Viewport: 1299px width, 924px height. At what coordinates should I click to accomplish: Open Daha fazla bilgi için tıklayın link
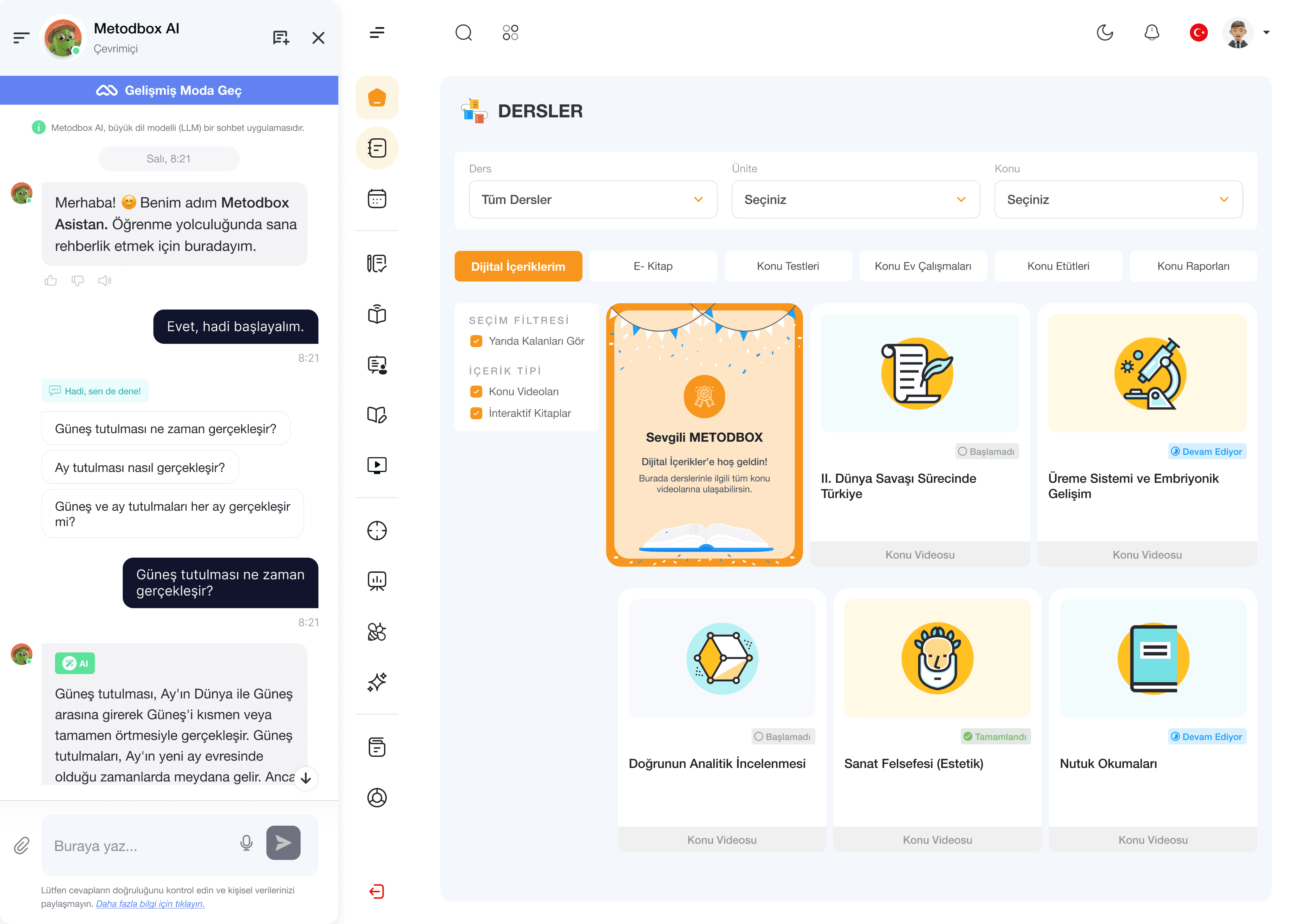pos(150,903)
